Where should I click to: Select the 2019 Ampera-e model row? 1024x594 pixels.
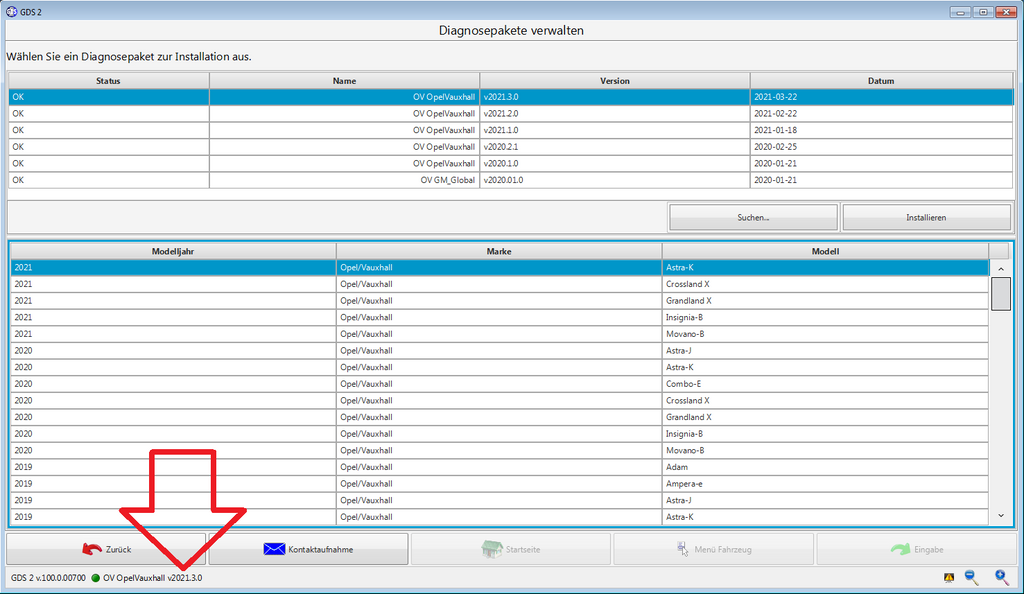pyautogui.click(x=500, y=484)
